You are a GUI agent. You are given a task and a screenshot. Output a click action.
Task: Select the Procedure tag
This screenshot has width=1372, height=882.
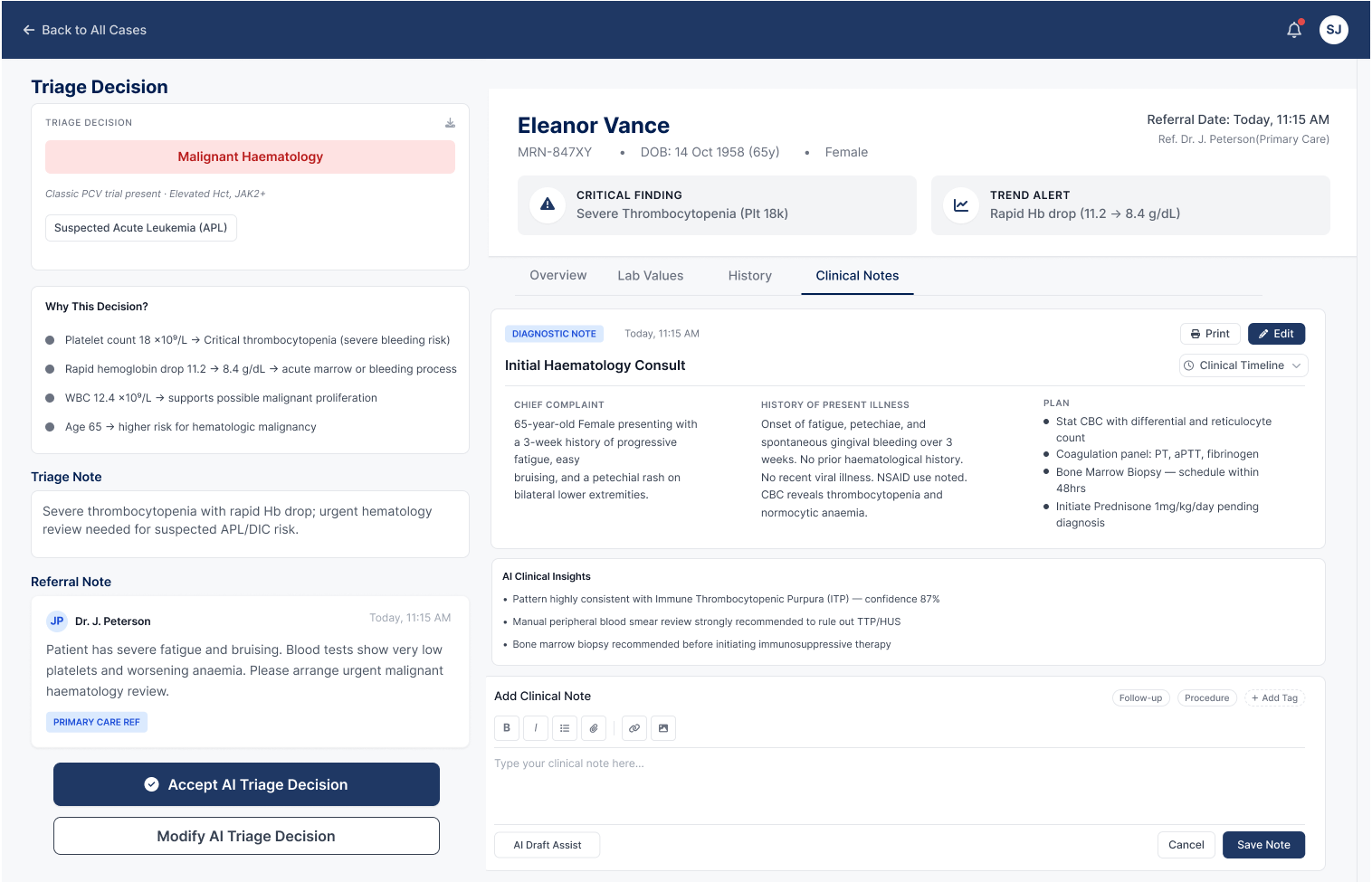1206,698
